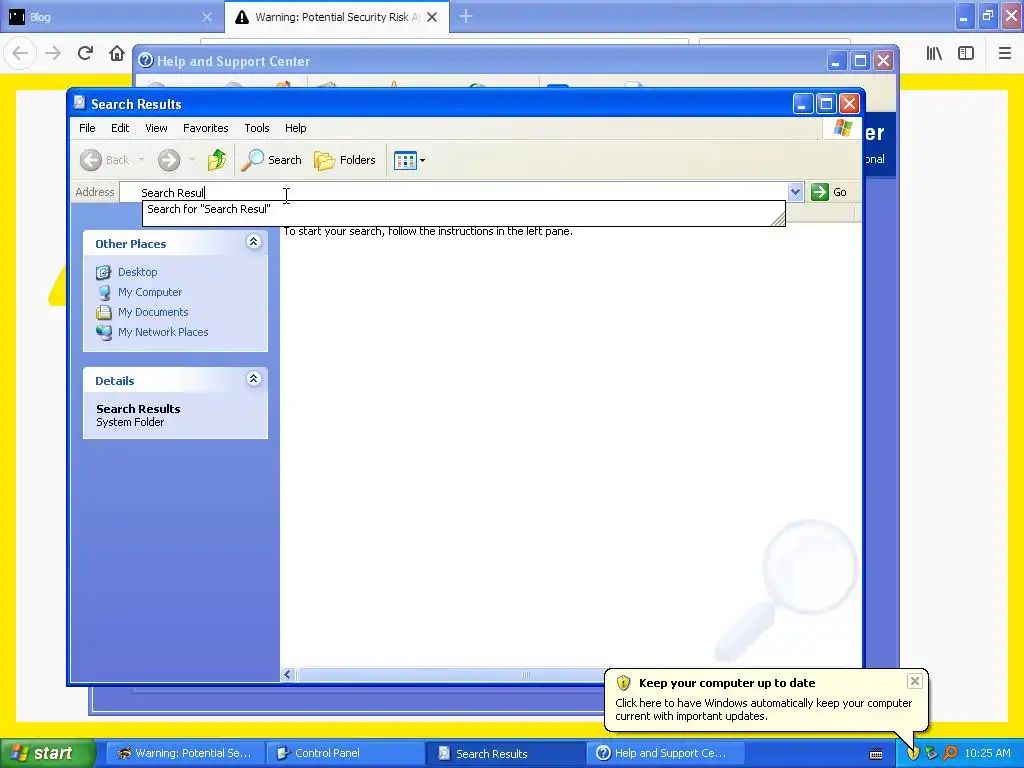The height and width of the screenshot is (768, 1024).
Task: Click the browser Back arrow
Action: coord(20,53)
